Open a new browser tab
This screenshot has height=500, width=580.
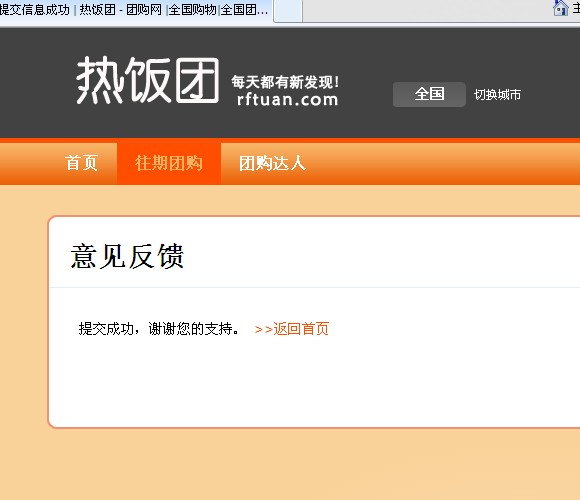point(288,11)
